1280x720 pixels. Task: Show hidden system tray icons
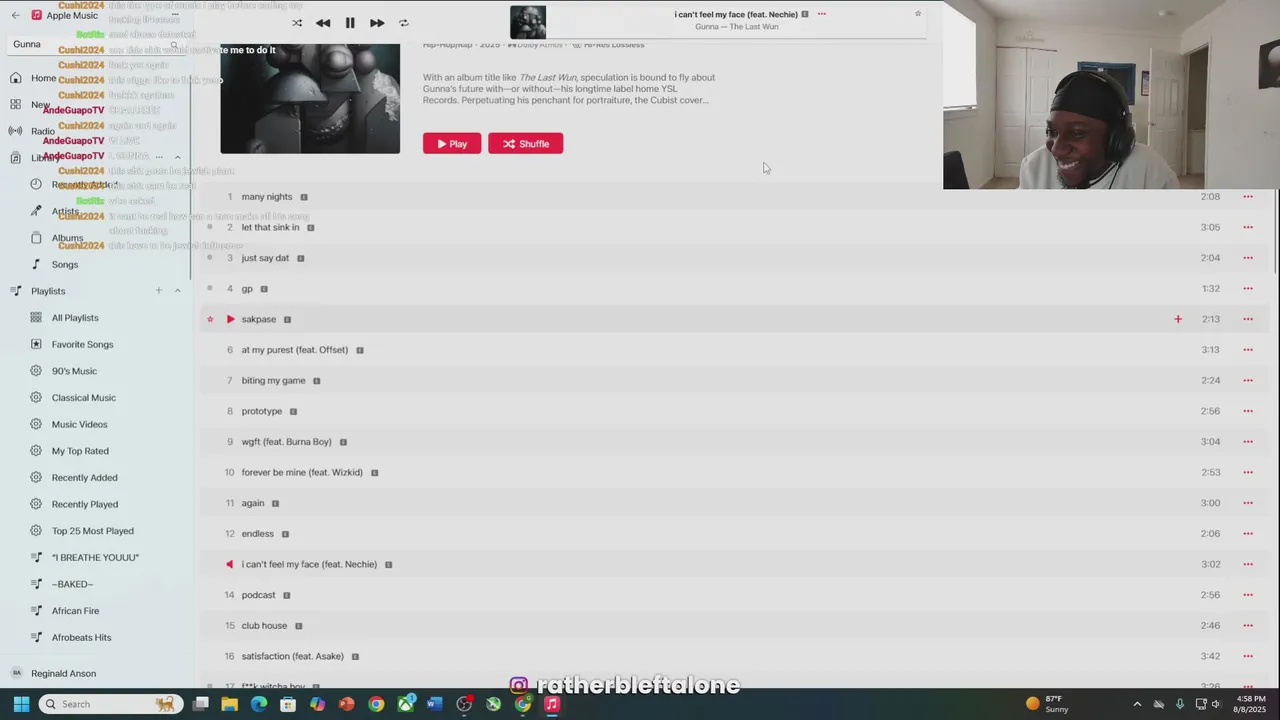pos(1137,704)
